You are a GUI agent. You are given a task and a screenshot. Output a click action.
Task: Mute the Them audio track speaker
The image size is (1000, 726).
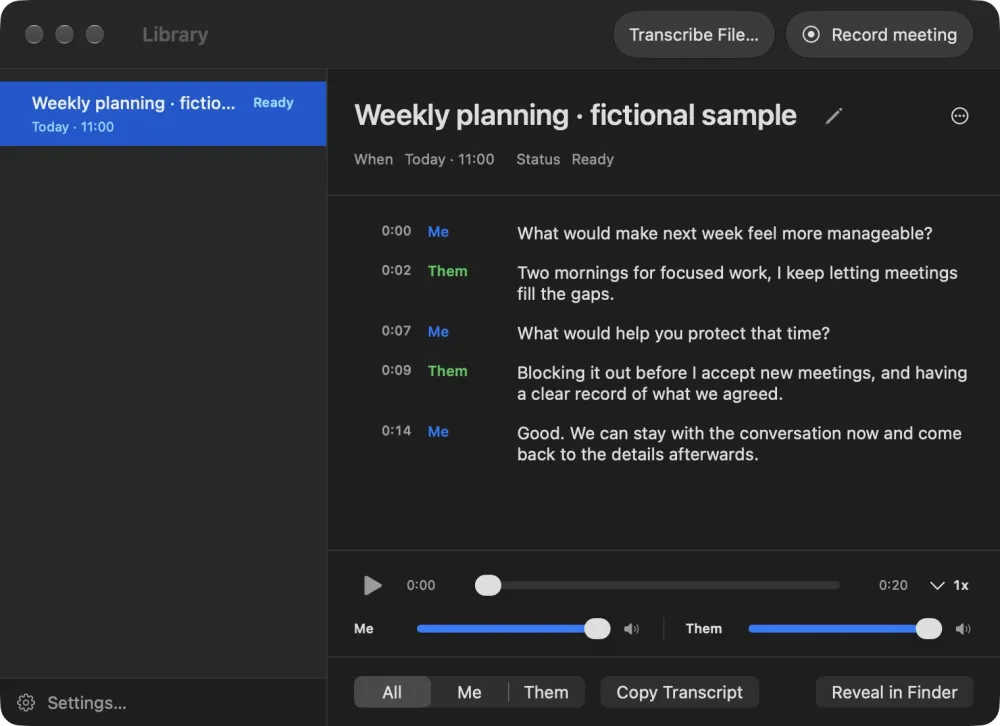pyautogui.click(x=963, y=629)
